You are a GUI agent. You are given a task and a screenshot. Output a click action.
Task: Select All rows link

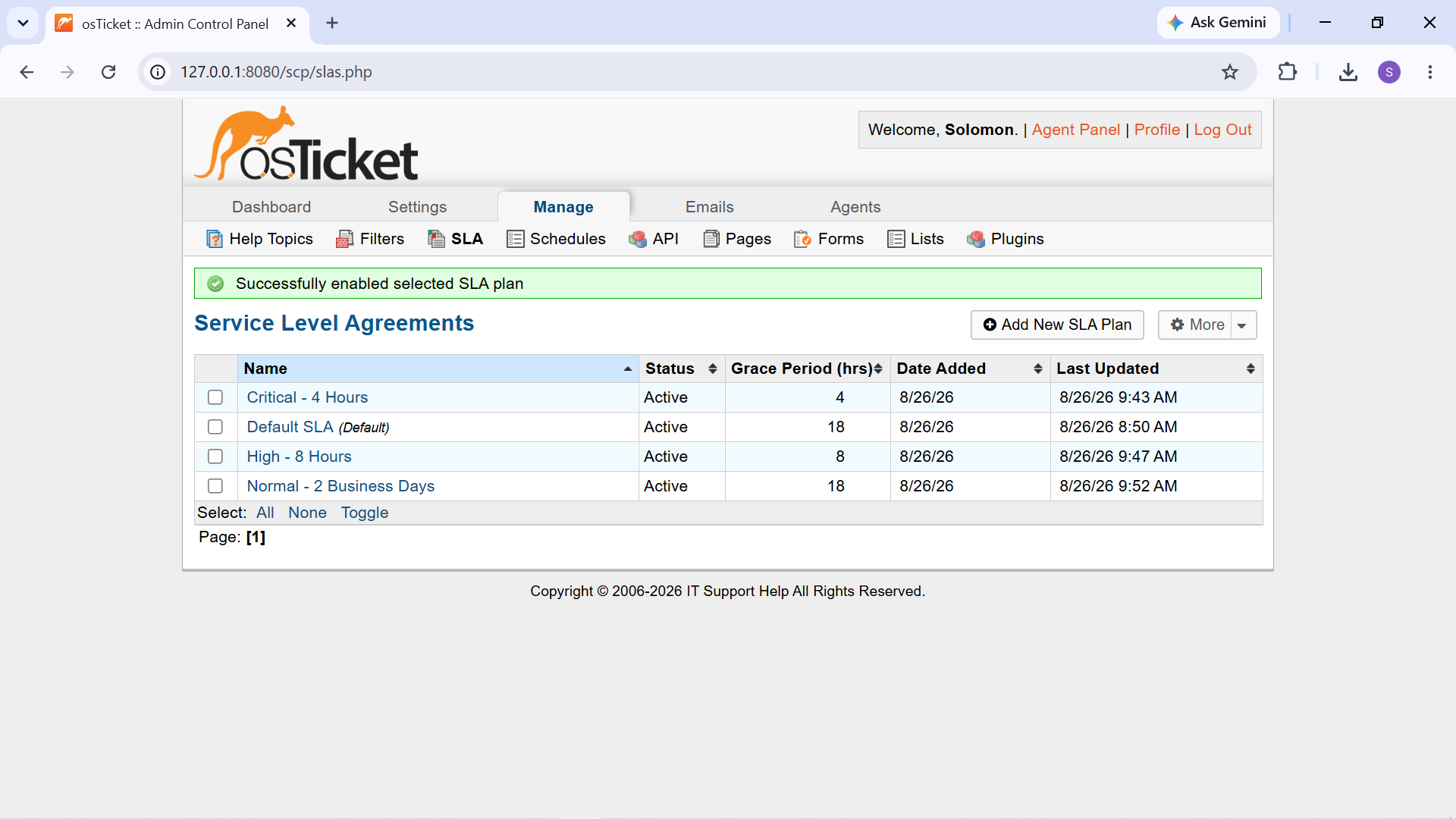[265, 513]
